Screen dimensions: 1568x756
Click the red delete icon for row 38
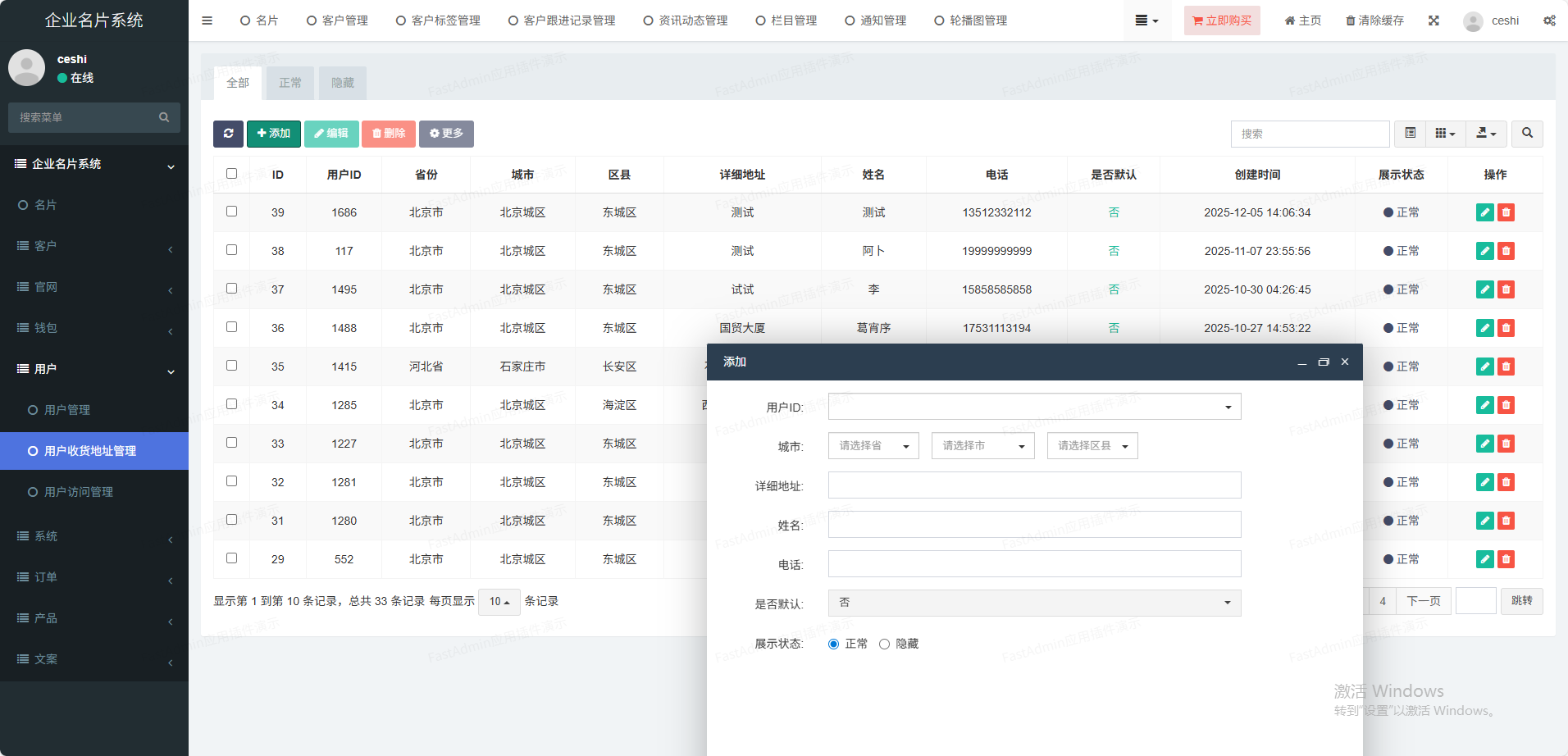(x=1506, y=251)
